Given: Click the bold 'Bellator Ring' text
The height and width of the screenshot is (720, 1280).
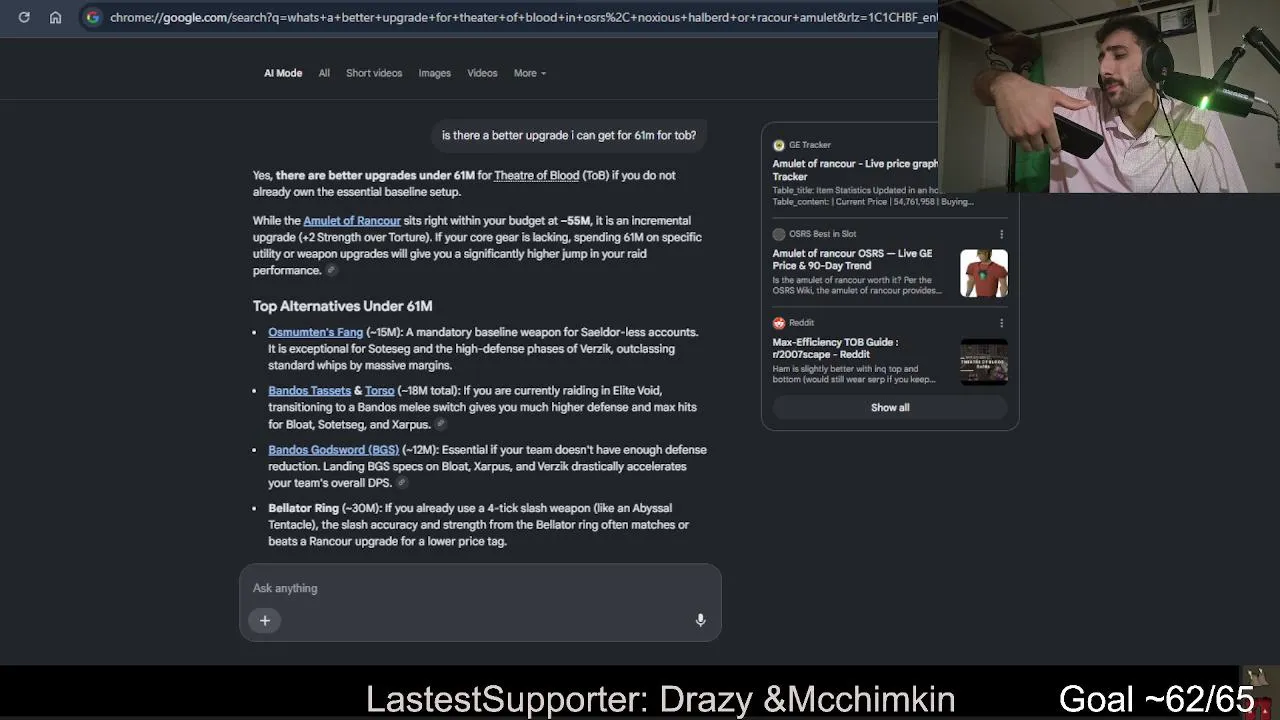Looking at the screenshot, I should click(x=303, y=509).
